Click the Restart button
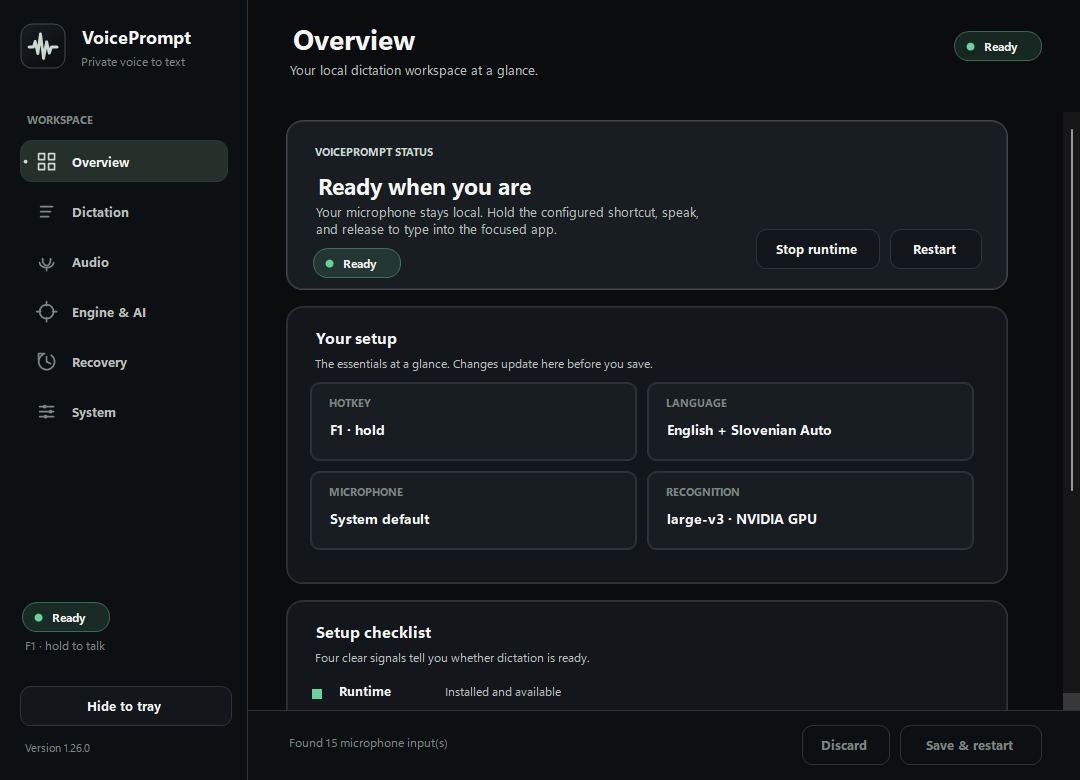1080x780 pixels. point(935,249)
